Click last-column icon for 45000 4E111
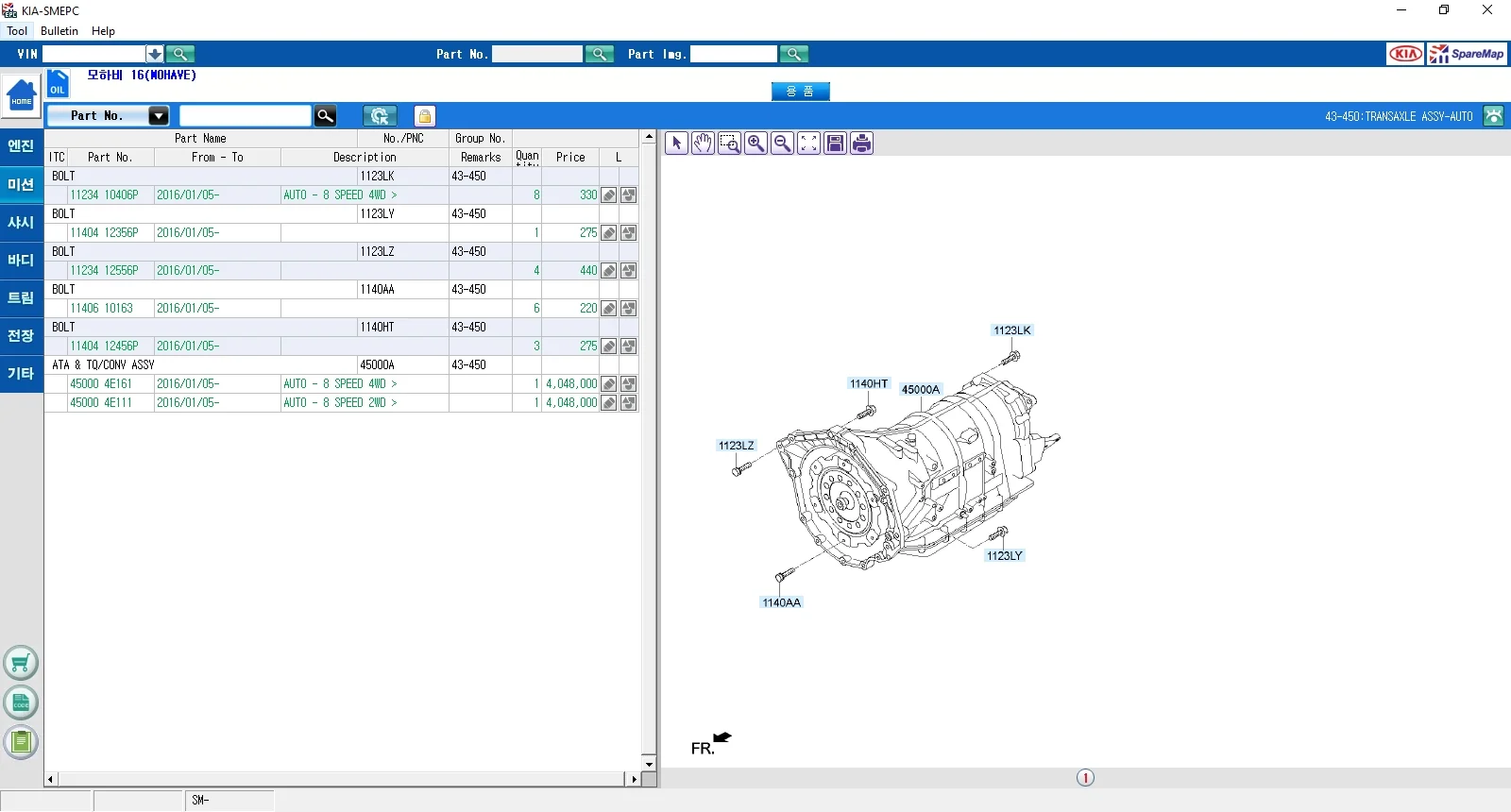The width and height of the screenshot is (1511, 812). click(x=629, y=403)
